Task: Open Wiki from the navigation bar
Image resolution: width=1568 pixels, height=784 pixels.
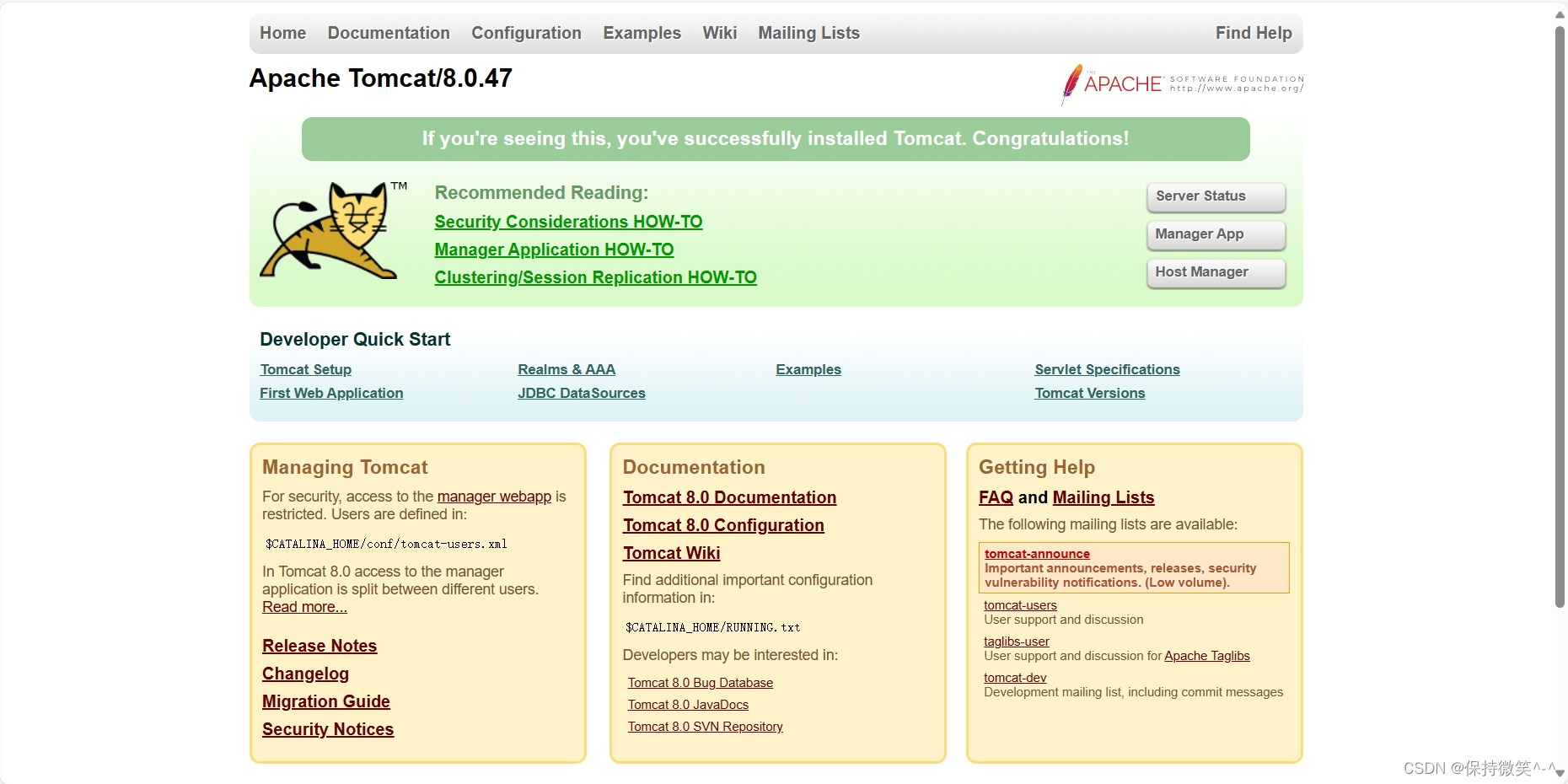Action: [719, 33]
